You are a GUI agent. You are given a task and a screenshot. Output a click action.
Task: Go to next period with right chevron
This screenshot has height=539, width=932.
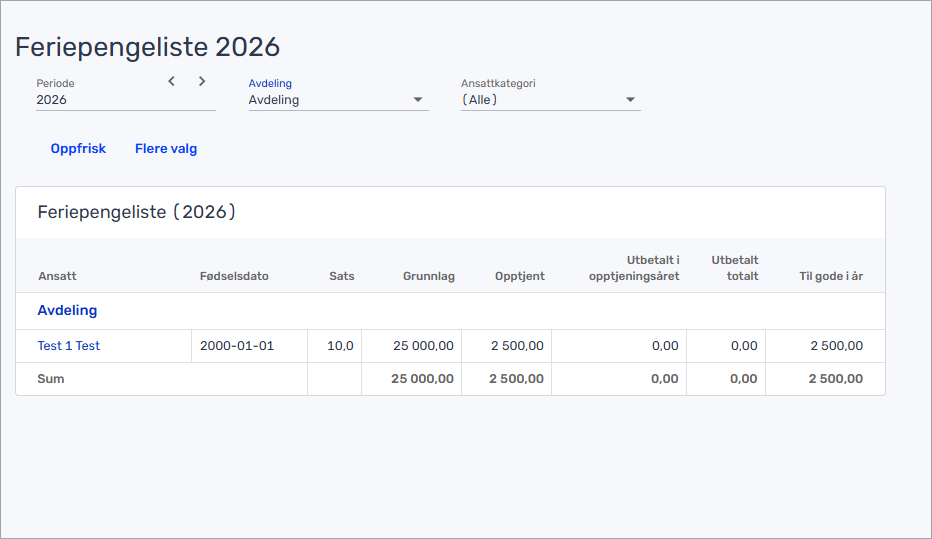pyautogui.click(x=202, y=82)
